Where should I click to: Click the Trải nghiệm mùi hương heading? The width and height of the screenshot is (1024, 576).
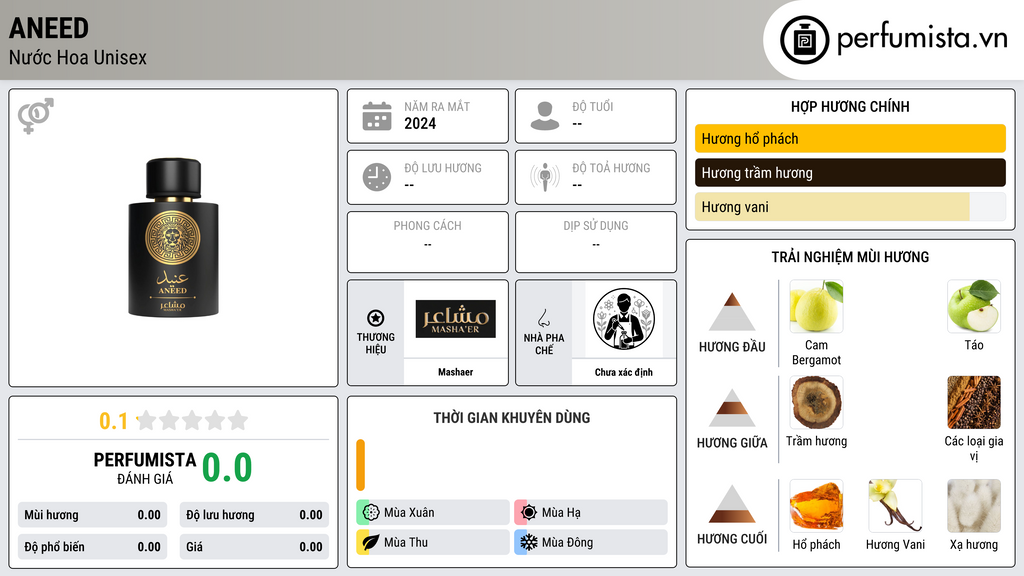pyautogui.click(x=850, y=257)
